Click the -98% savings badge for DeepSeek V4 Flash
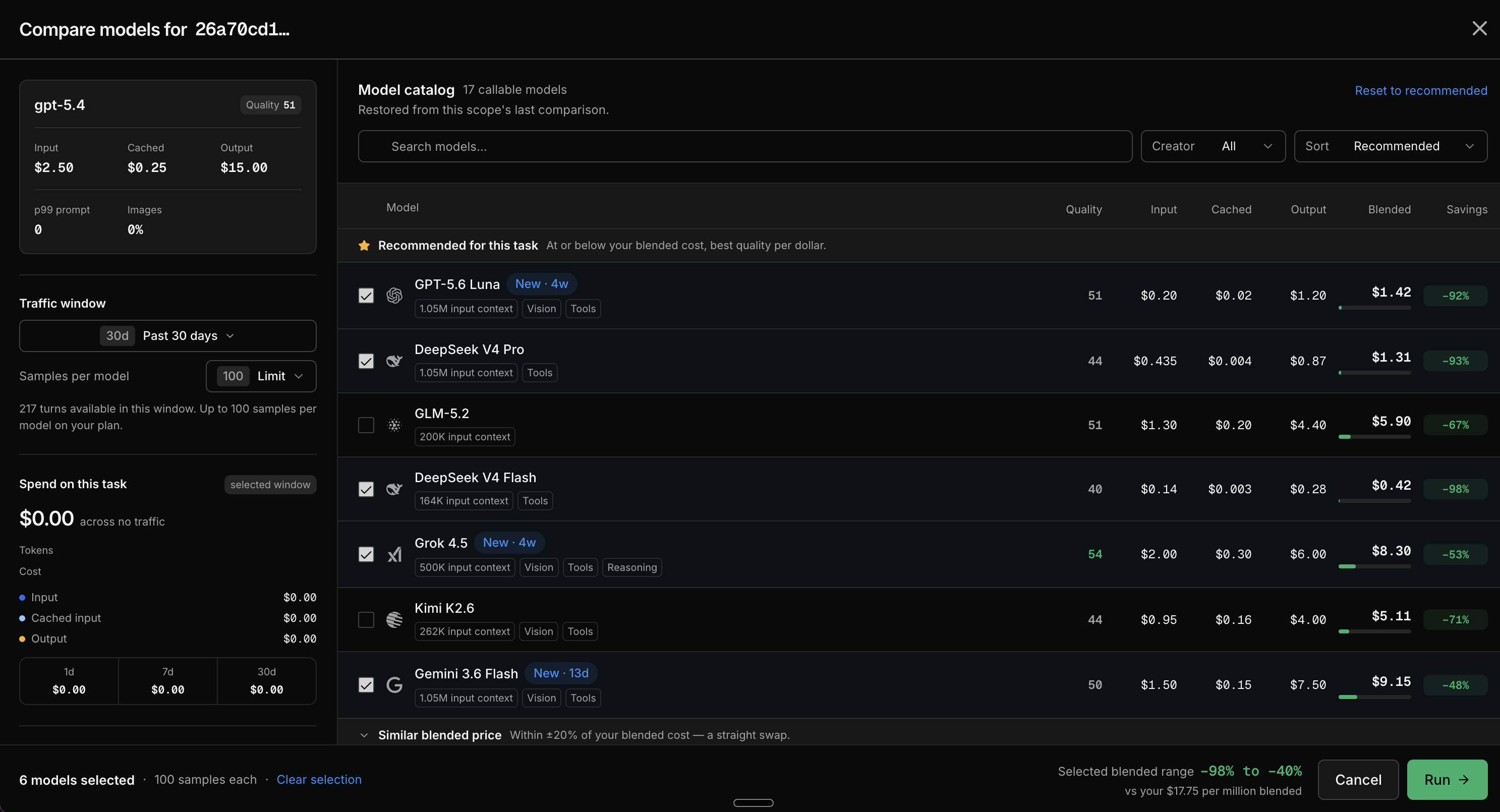The width and height of the screenshot is (1500, 812). pos(1455,489)
